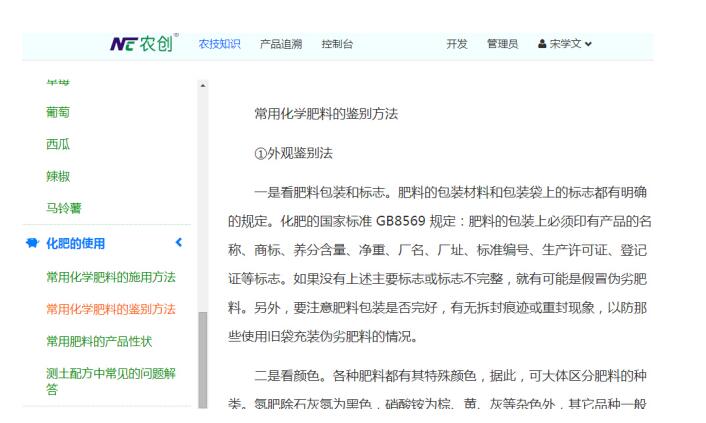Viewport: 706px width, 423px height.
Task: Choose 辣椒 from the sidebar list
Action: click(58, 176)
